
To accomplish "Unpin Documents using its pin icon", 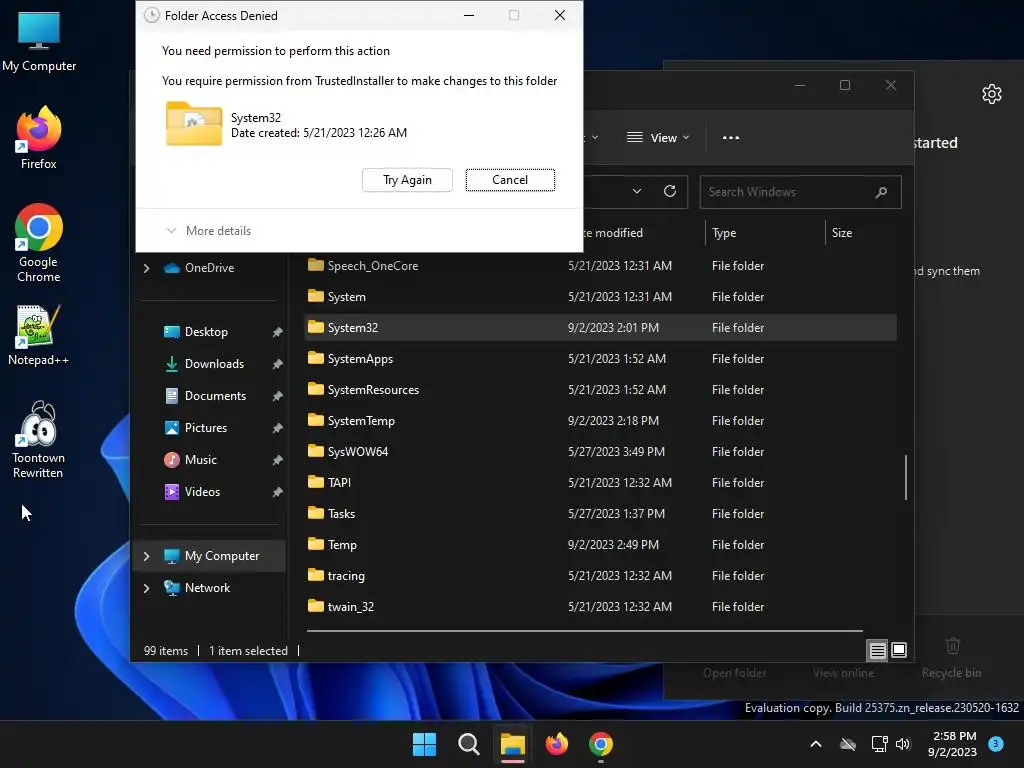I will click(x=278, y=396).
